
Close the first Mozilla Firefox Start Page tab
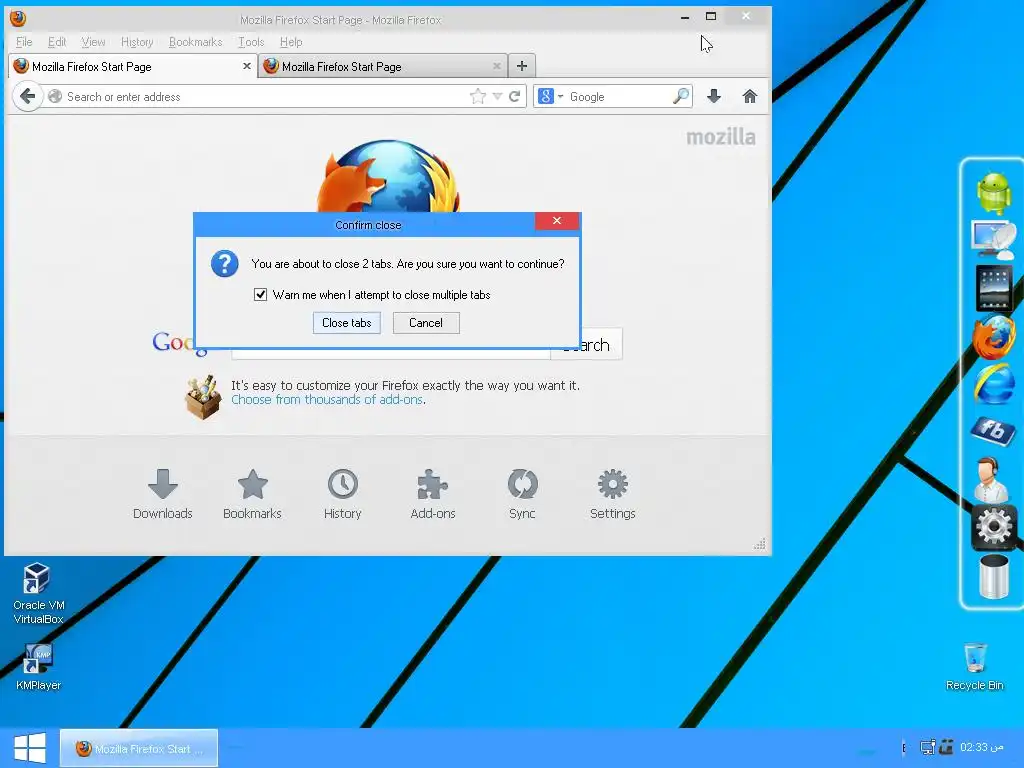tap(247, 66)
